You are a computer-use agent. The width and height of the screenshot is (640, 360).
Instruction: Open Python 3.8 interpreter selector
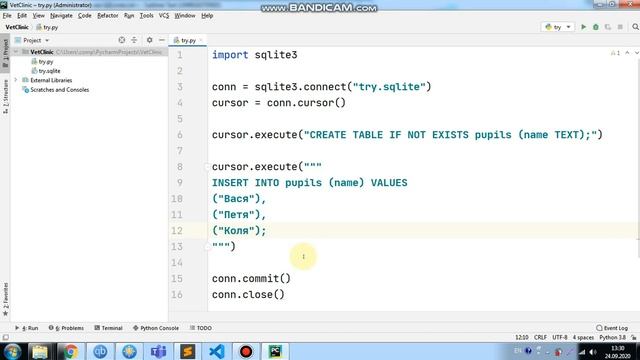click(x=612, y=338)
